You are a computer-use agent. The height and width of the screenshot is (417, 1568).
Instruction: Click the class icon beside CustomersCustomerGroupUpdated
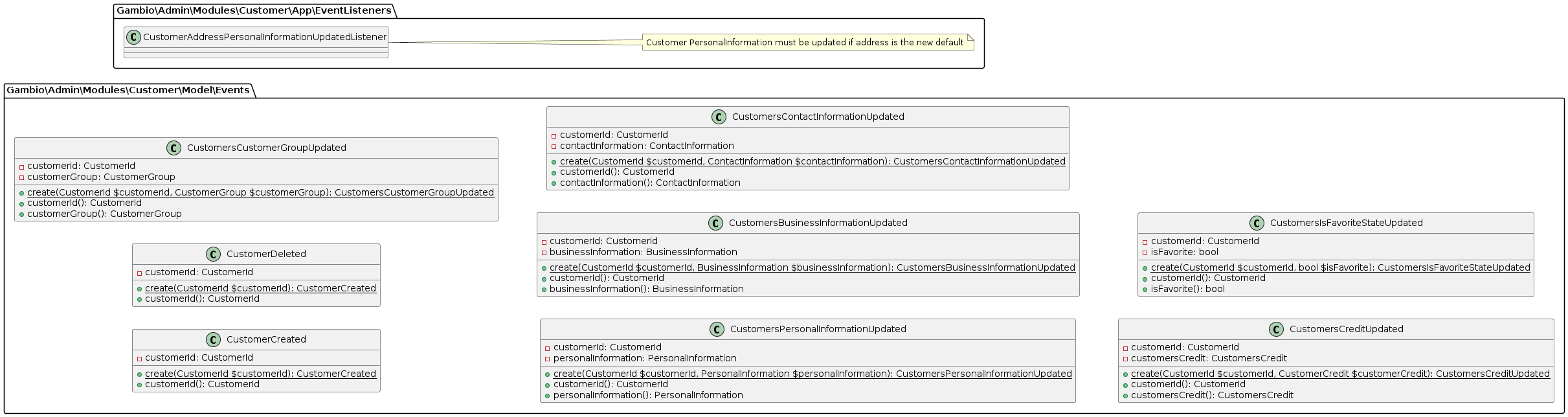[x=174, y=148]
